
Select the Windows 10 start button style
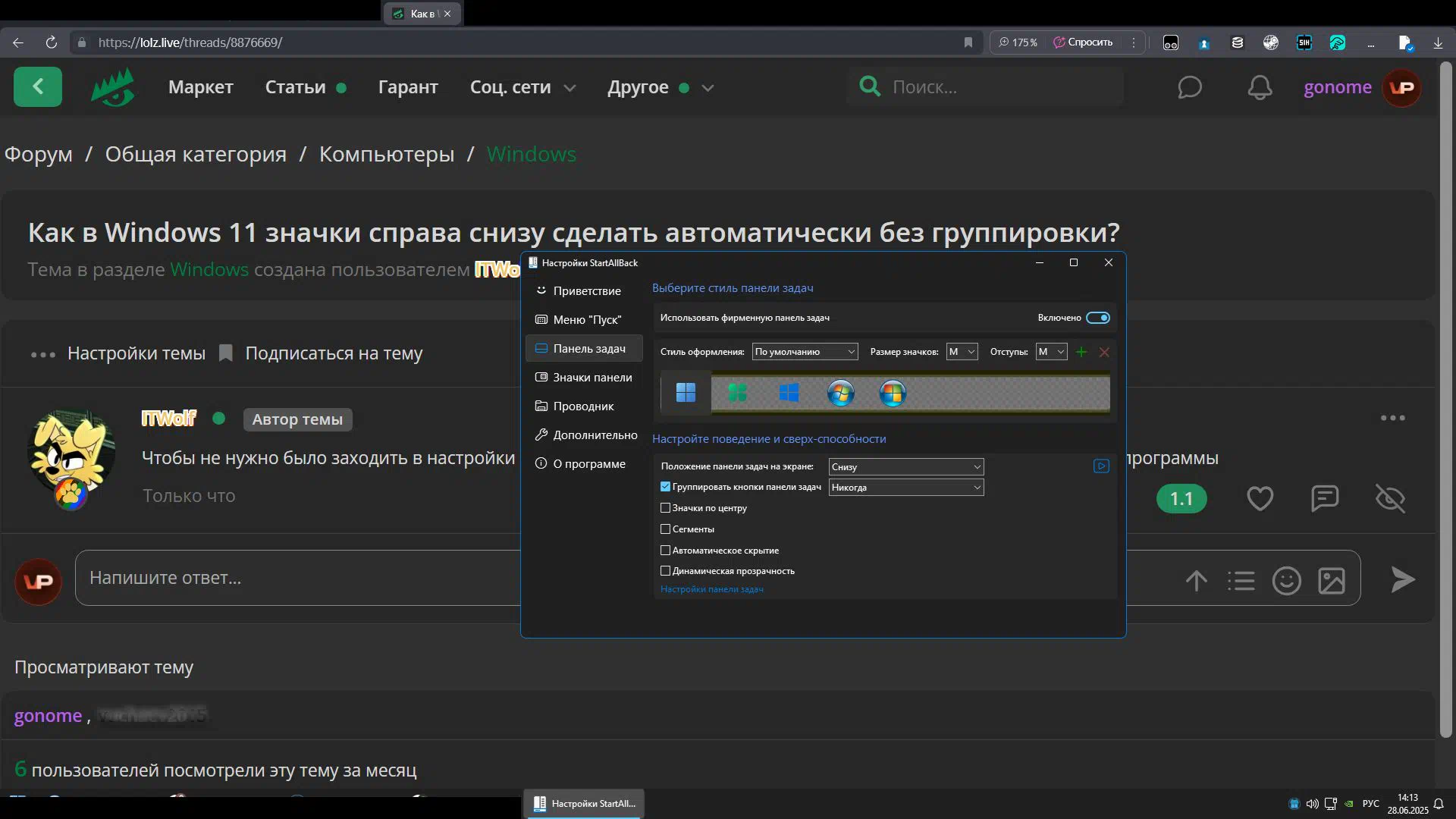[x=789, y=393]
